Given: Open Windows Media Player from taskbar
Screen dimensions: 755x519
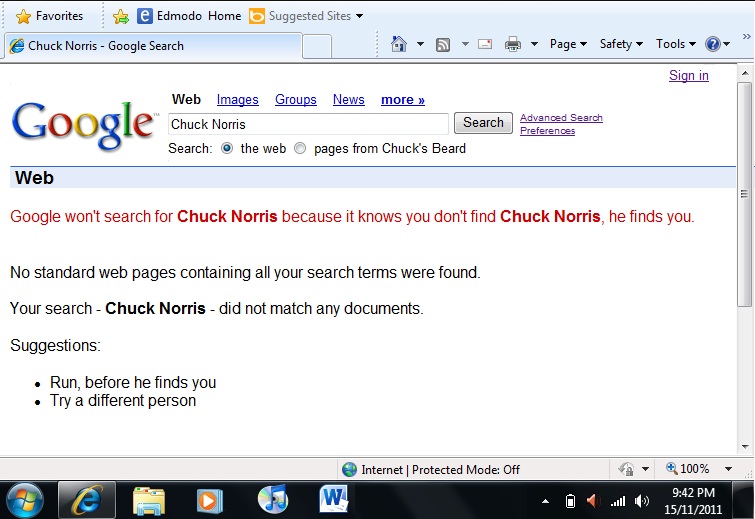Looking at the screenshot, I should click(210, 498).
